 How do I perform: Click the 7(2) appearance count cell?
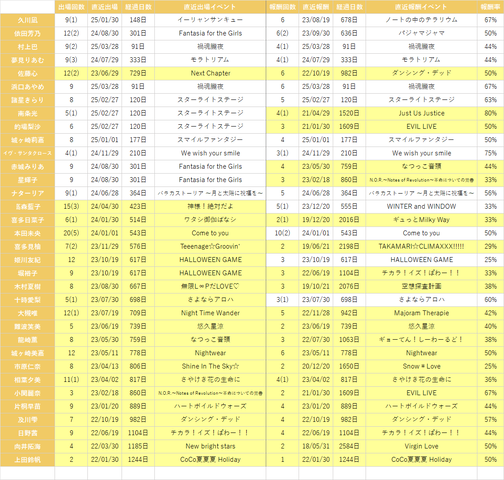coord(71,247)
